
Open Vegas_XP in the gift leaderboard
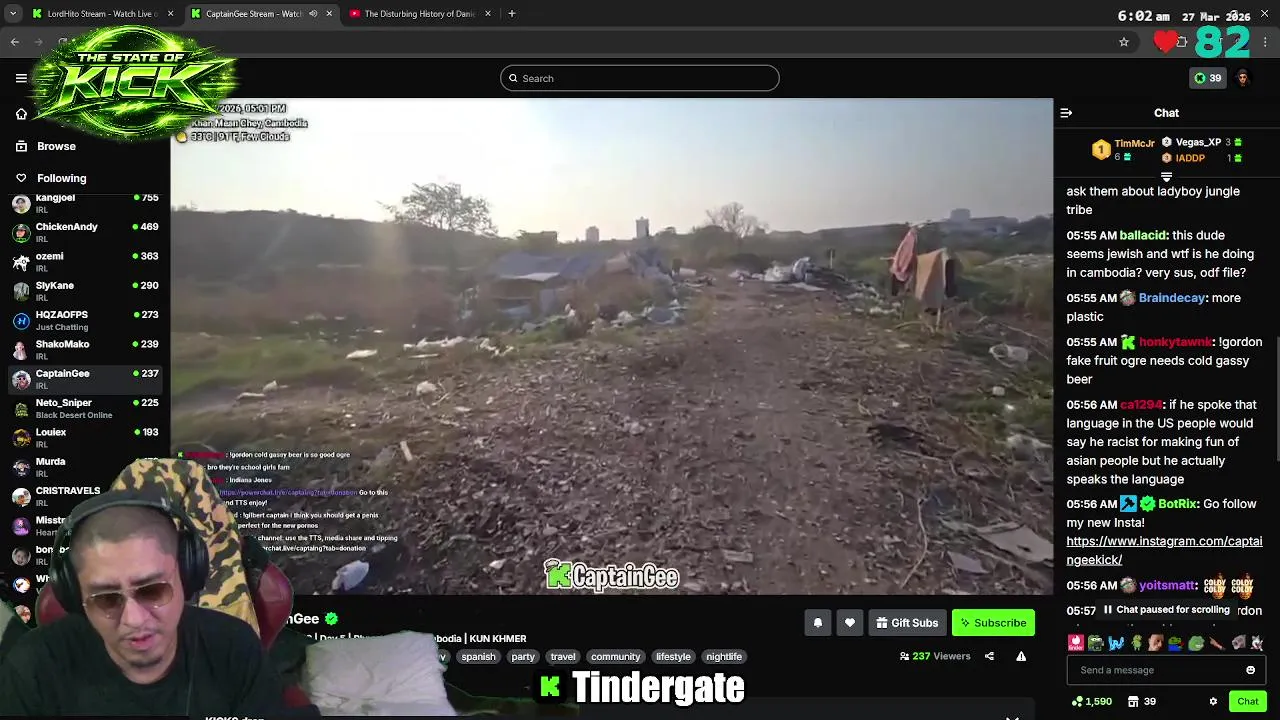coord(1198,143)
